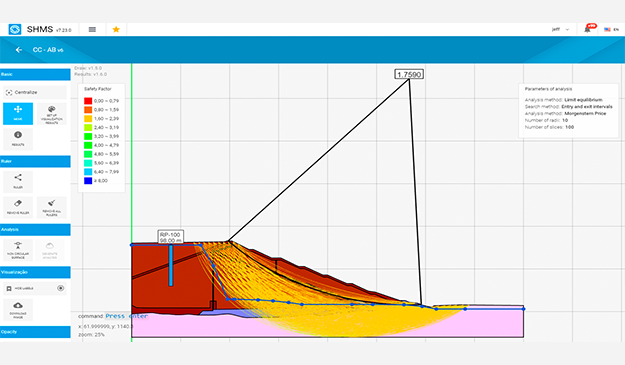Open the EN language selector

click(x=611, y=29)
